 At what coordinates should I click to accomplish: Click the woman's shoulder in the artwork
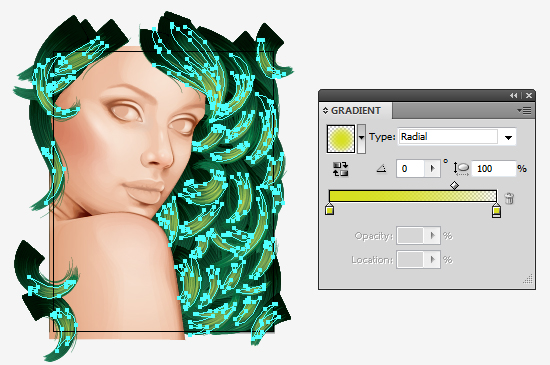[116, 273]
